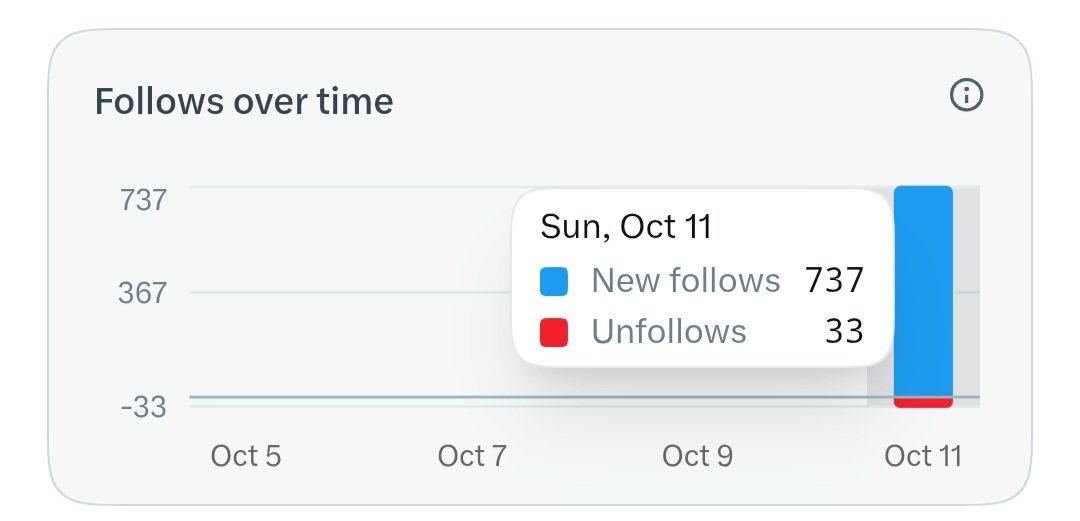Screen dimensions: 1080x521
Task: Select the red Unfollows legend square
Action: click(554, 332)
